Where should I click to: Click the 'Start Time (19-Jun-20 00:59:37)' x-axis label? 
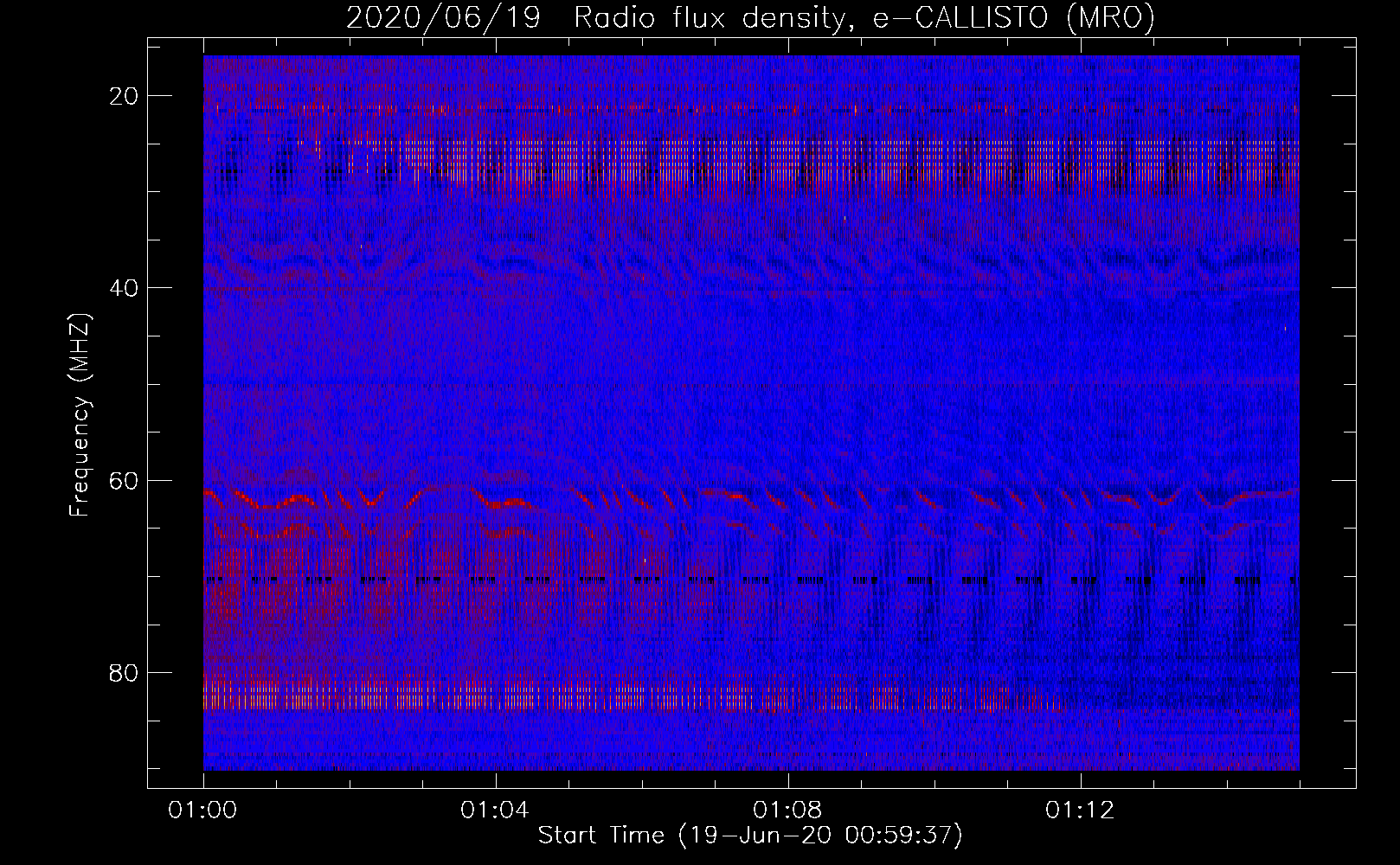(750, 836)
